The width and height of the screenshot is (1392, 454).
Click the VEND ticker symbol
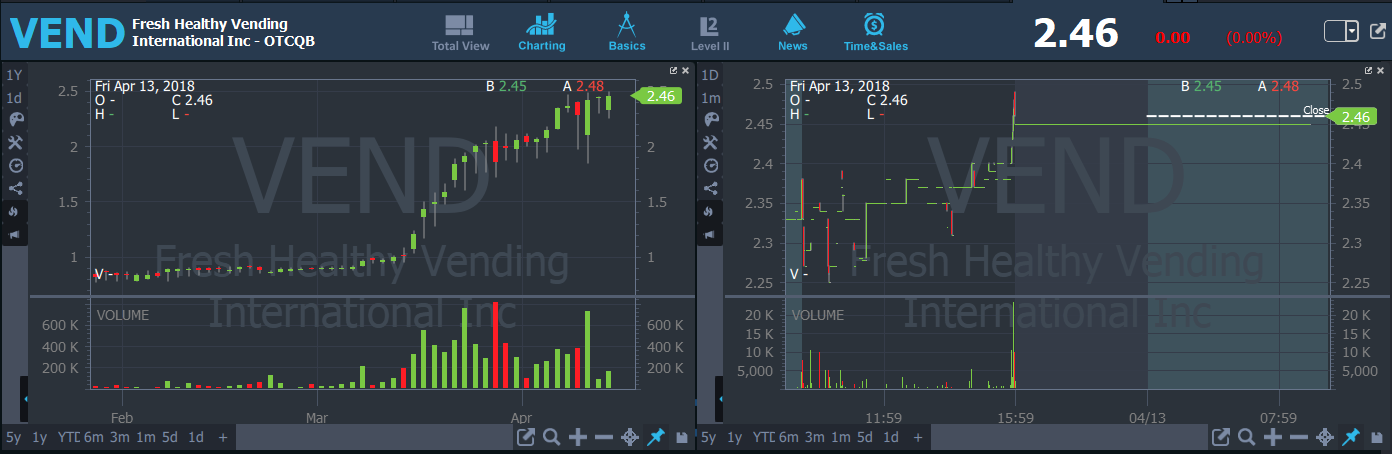coord(67,34)
